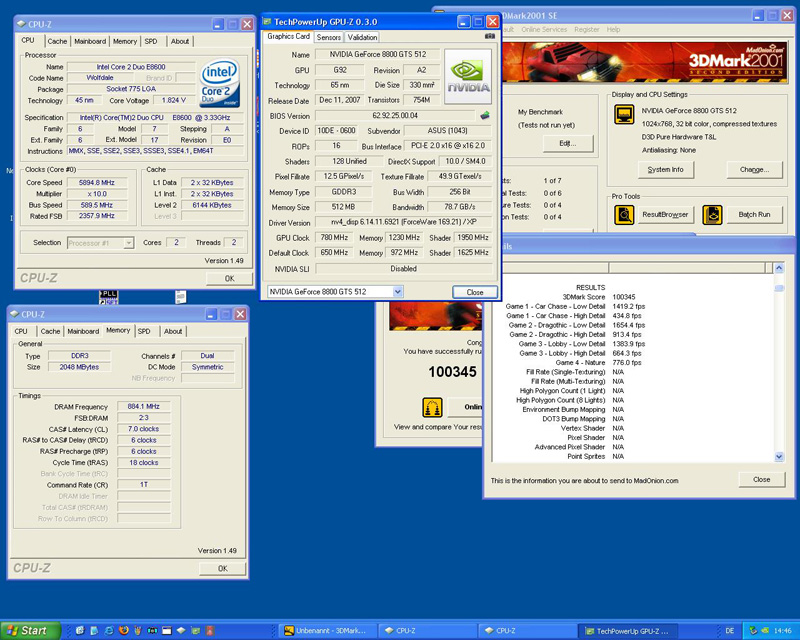Click the Intel Core 2 Duo logo
Screen dimensions: 800x640
point(220,83)
